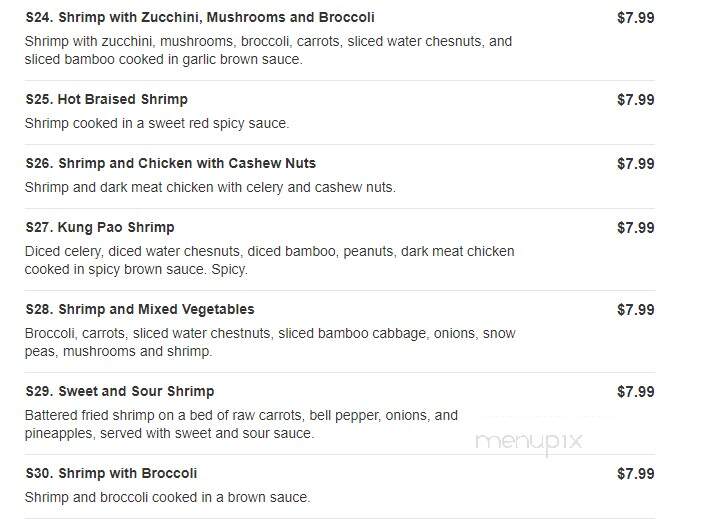708x524 pixels.
Task: Click the Sweet and Sour Shrimp price
Action: click(636, 392)
